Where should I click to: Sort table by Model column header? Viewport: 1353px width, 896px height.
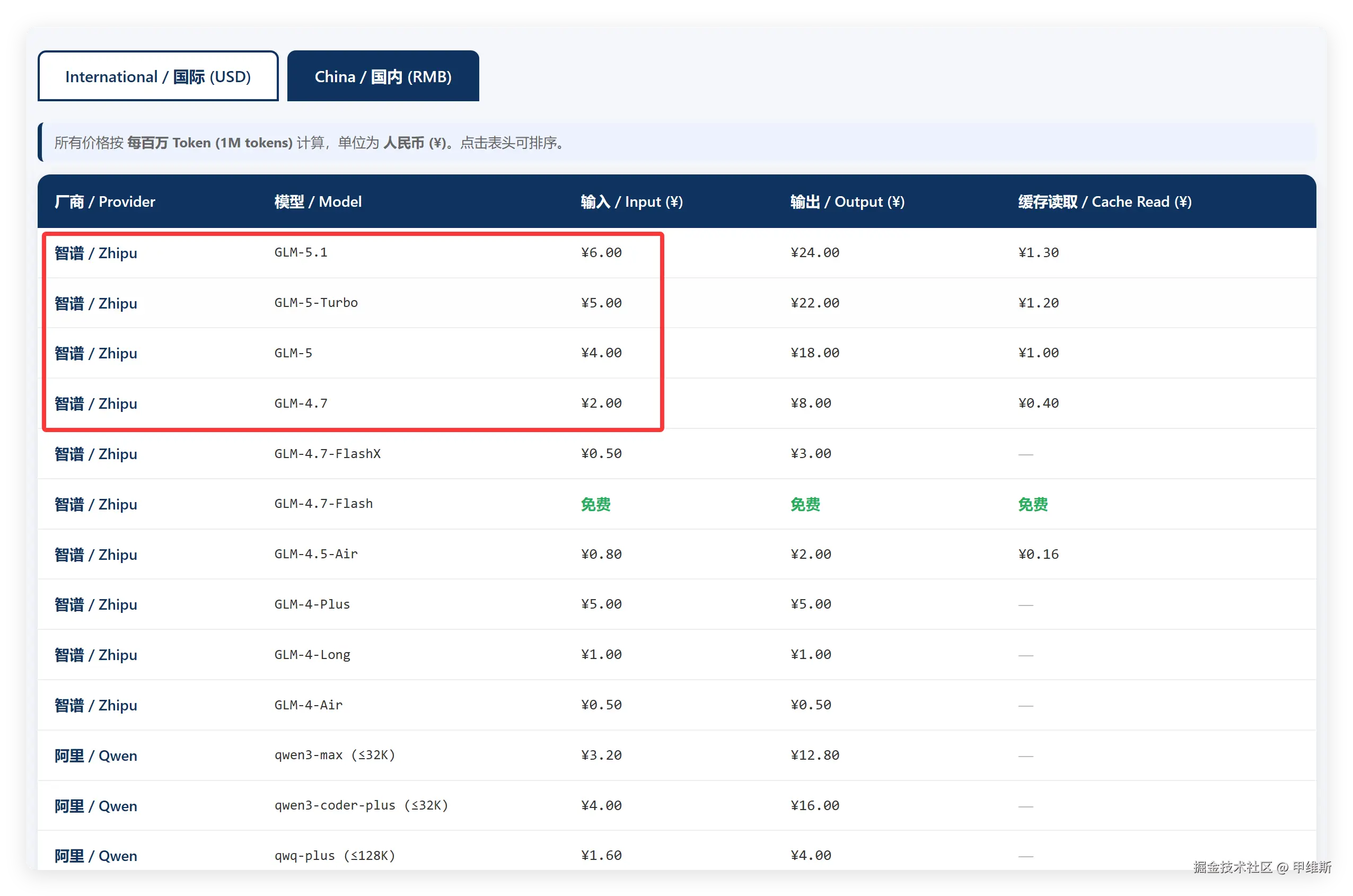click(318, 201)
